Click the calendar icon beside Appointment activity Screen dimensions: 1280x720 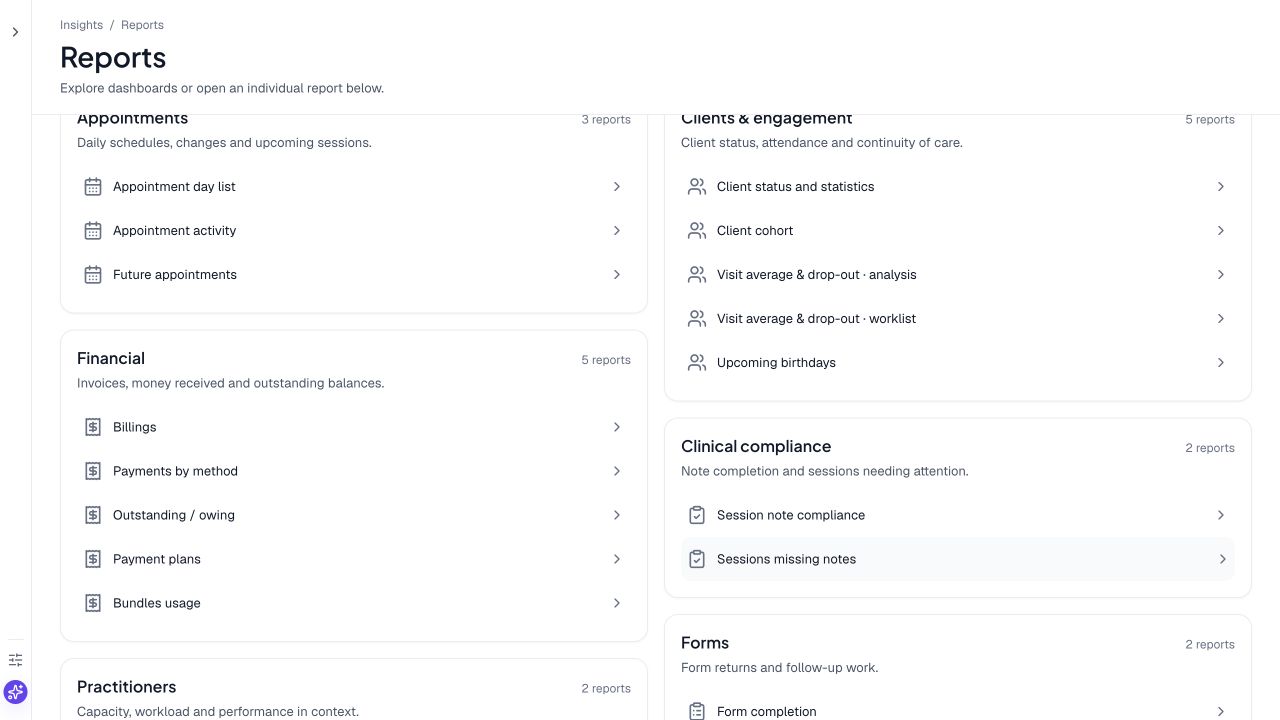(93, 231)
